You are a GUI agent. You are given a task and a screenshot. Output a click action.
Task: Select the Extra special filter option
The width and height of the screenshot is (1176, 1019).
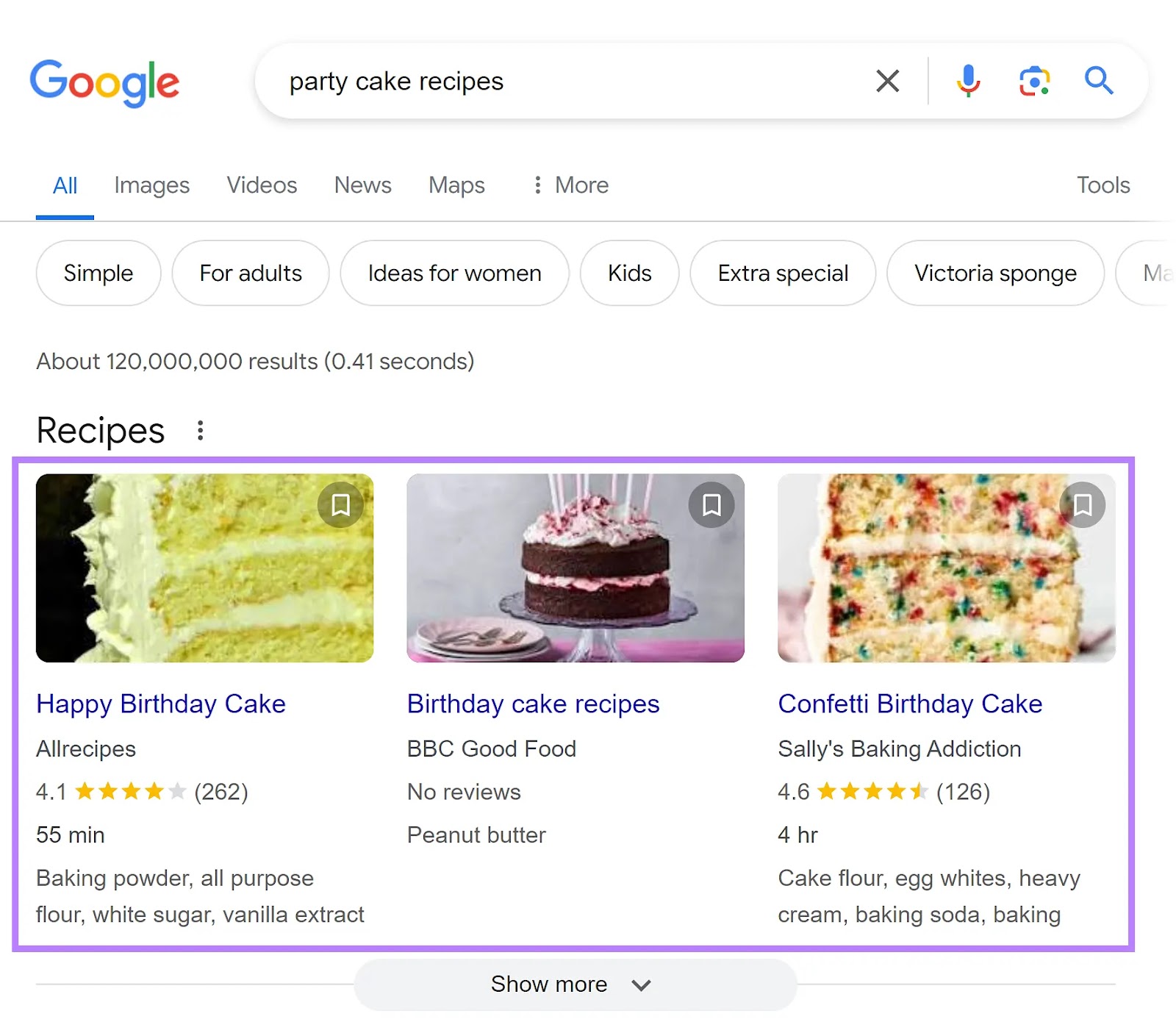[783, 273]
